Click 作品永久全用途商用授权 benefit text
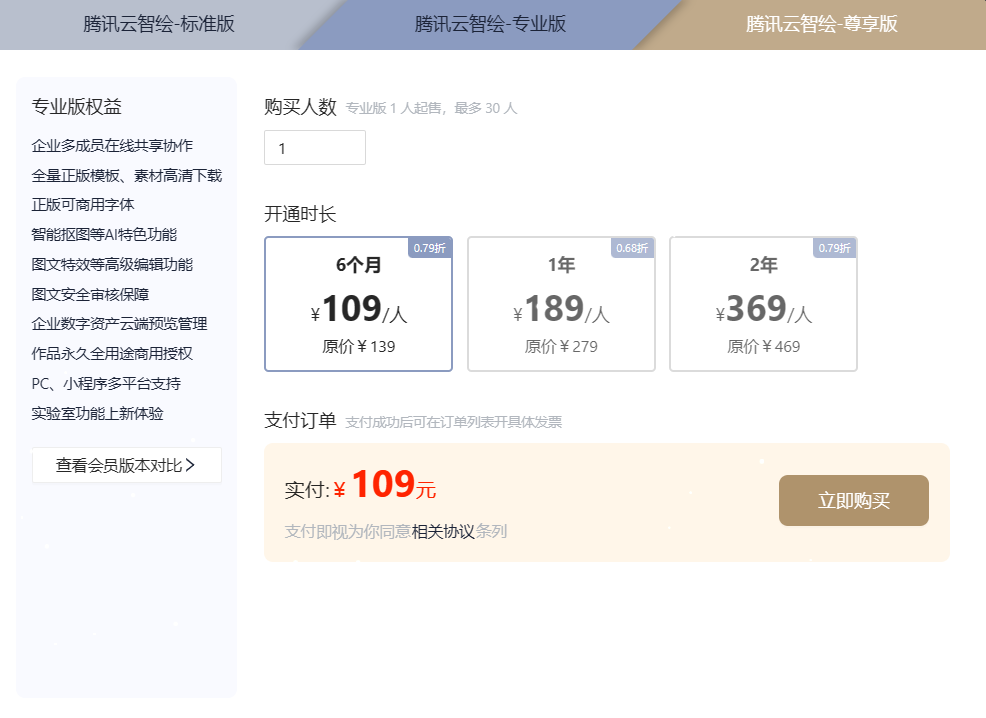Screen dimensions: 986x718 click(112, 353)
